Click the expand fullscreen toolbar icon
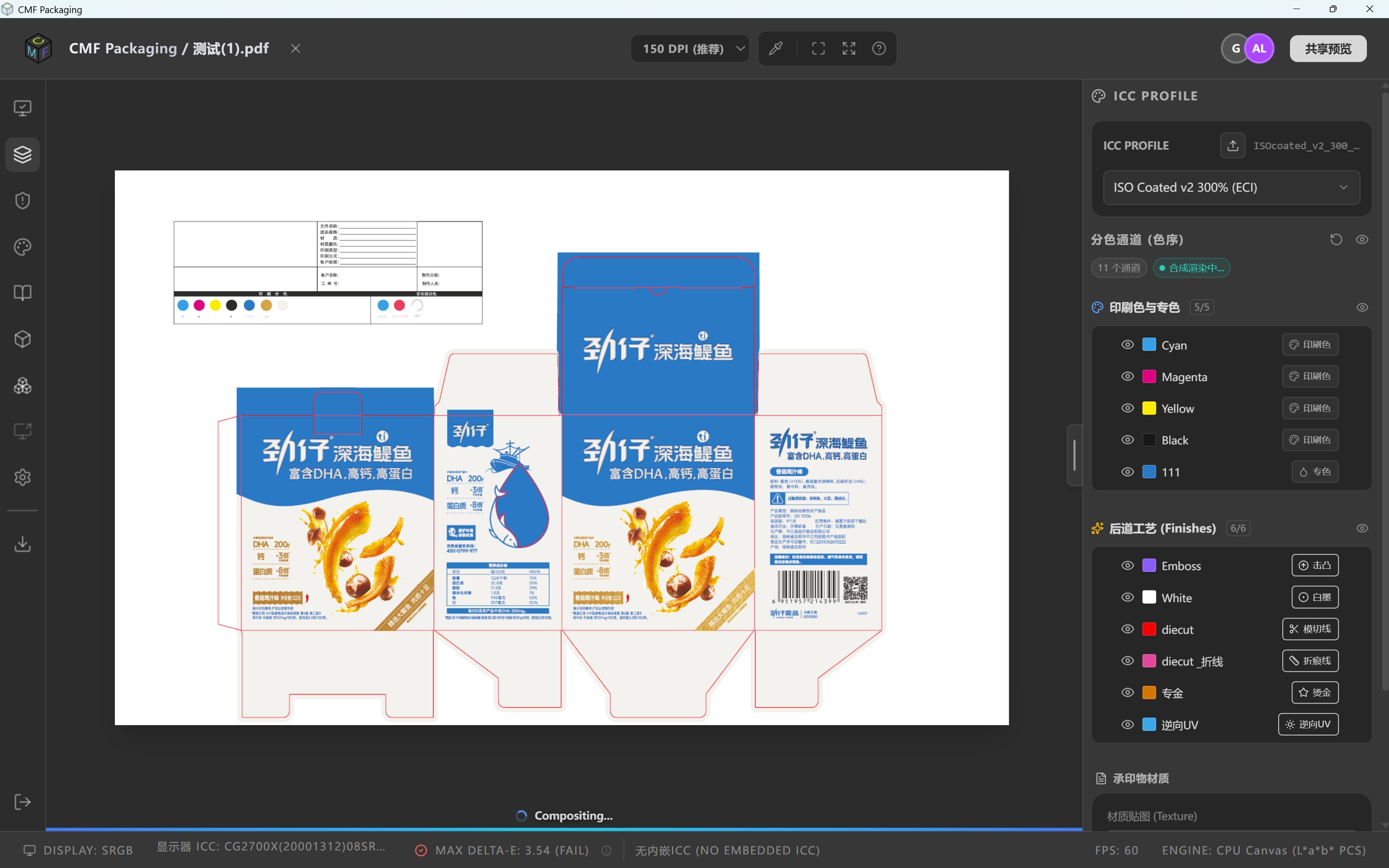The height and width of the screenshot is (868, 1389). 849,48
